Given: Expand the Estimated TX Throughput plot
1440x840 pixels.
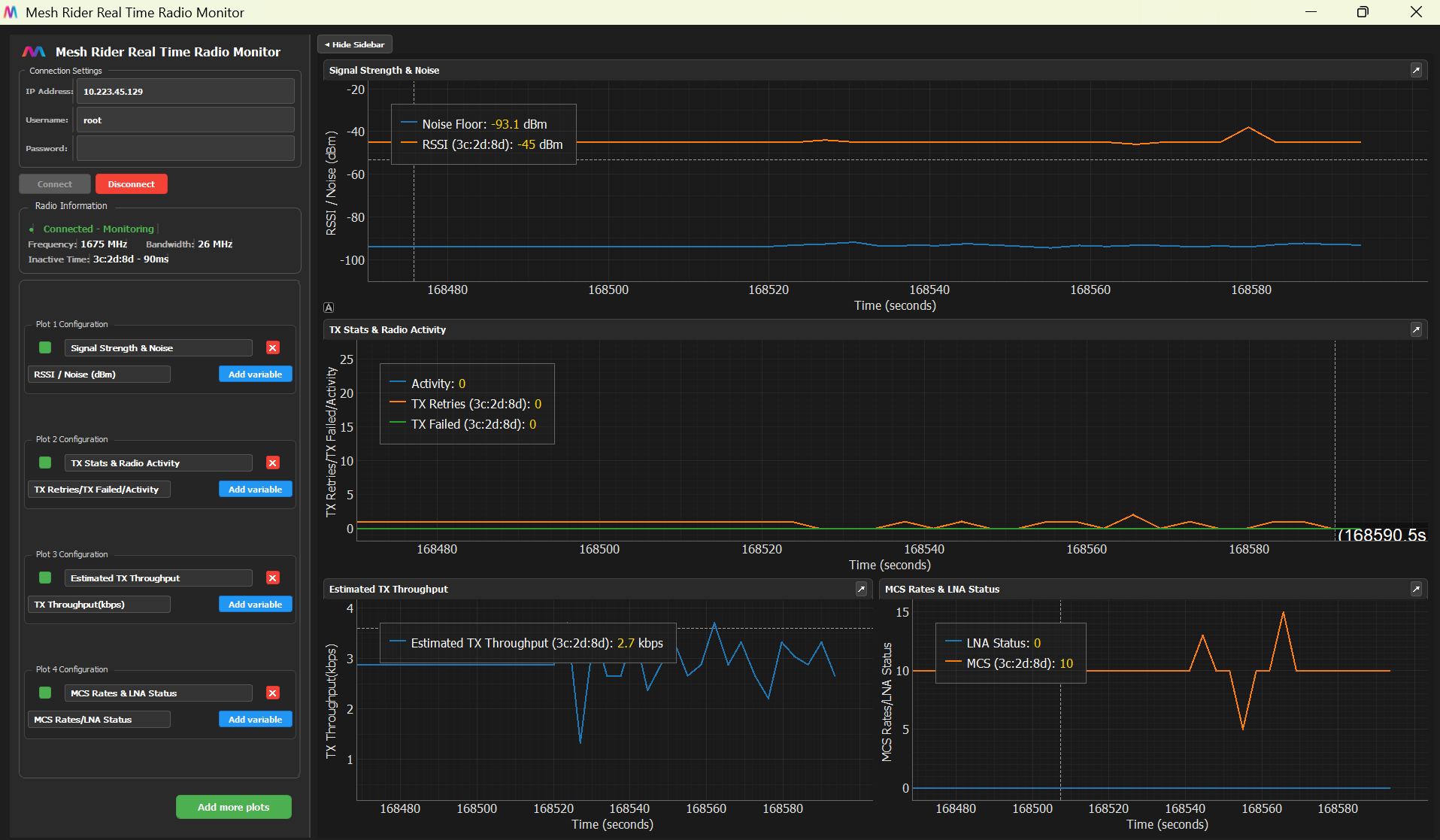Looking at the screenshot, I should [x=861, y=589].
